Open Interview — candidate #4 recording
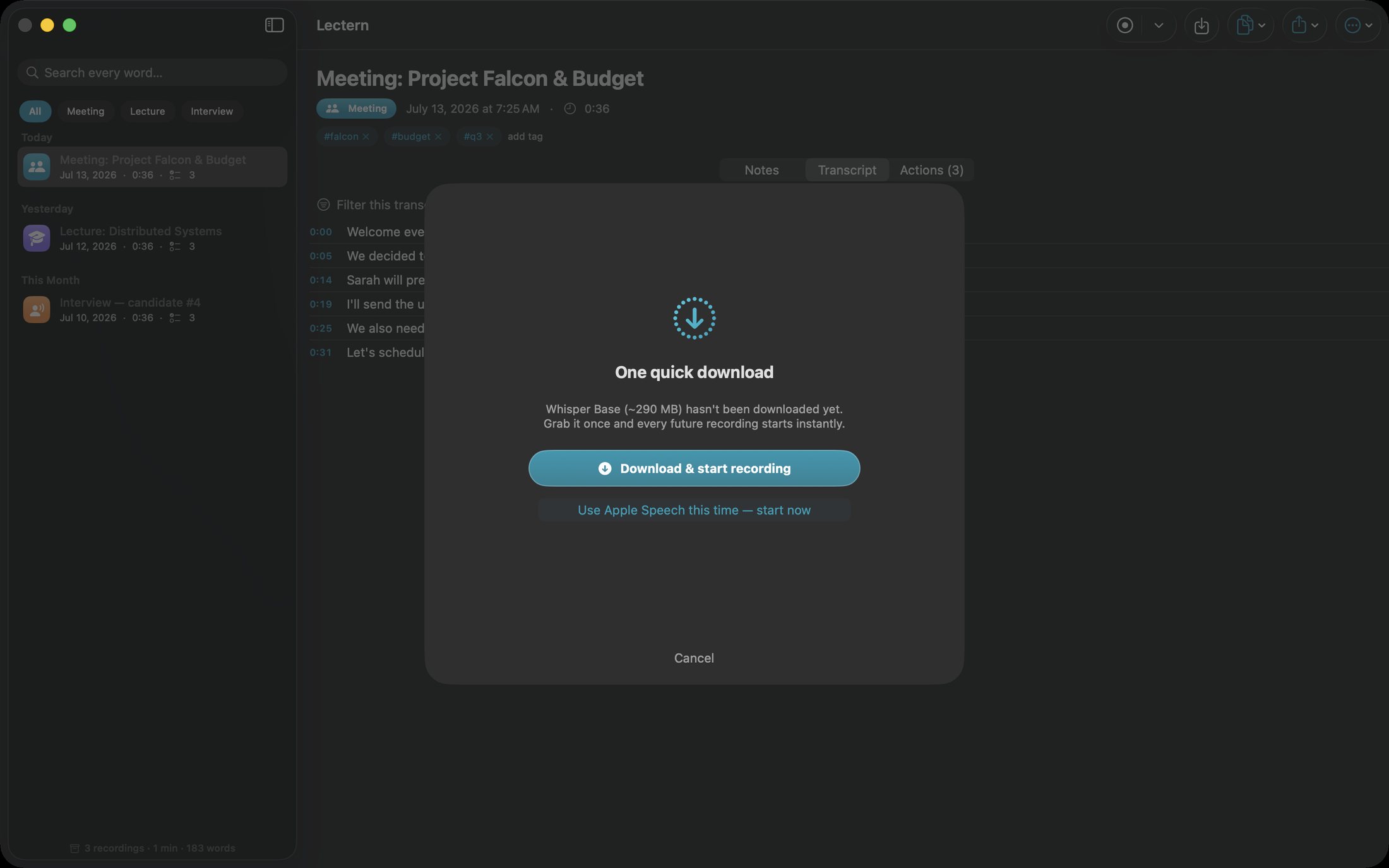Viewport: 1389px width, 868px height. click(x=152, y=309)
